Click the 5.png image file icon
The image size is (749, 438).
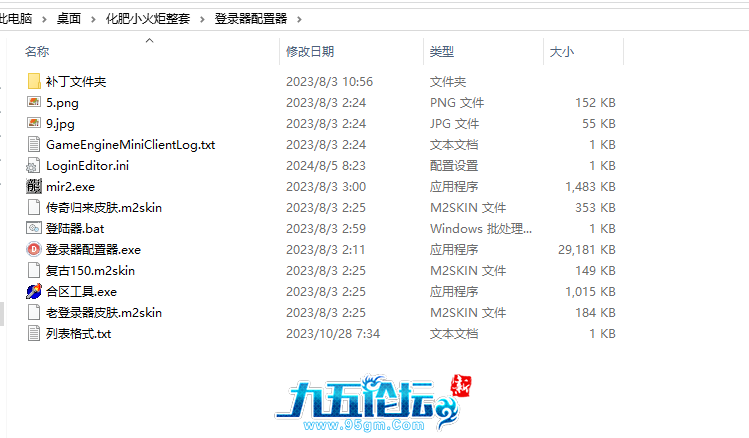(x=34, y=102)
